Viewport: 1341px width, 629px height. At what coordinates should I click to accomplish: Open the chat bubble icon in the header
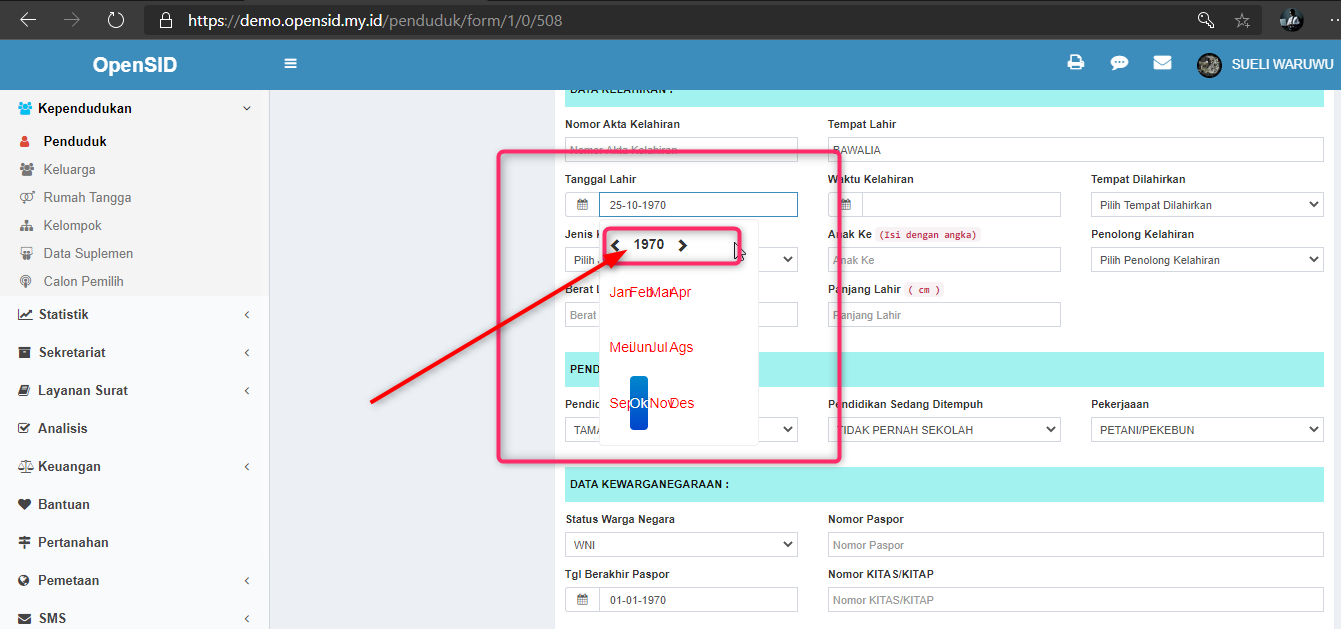tap(1119, 62)
